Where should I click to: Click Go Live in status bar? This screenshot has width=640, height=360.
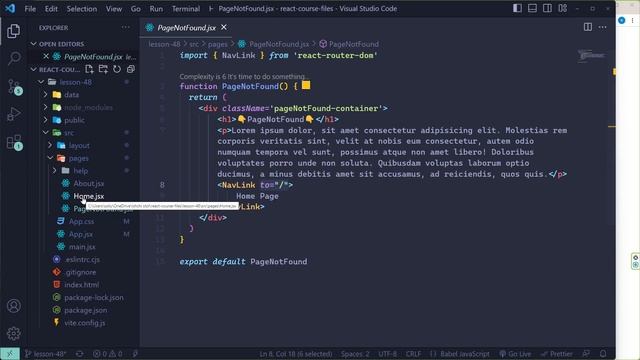(x=515, y=354)
